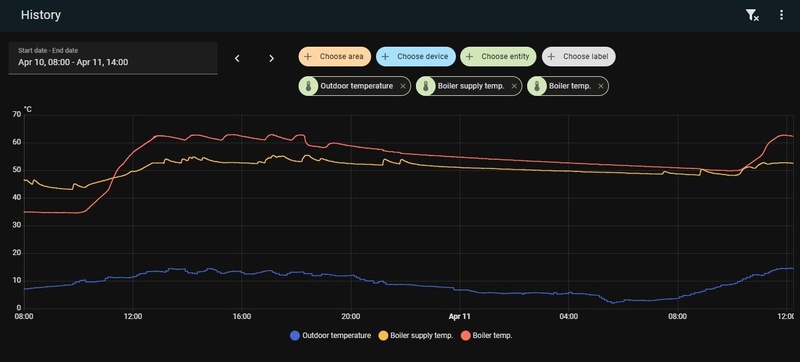
Task: Click the Choose area chip
Action: [334, 57]
